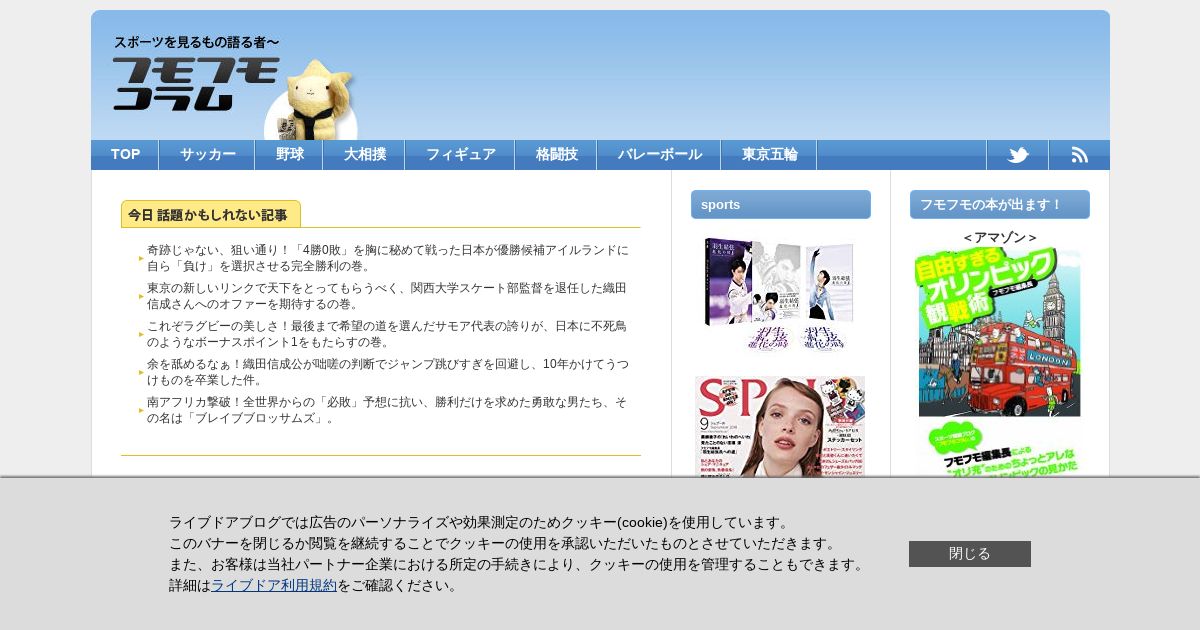Open the 野球 category
This screenshot has height=630, width=1200.
tap(289, 155)
